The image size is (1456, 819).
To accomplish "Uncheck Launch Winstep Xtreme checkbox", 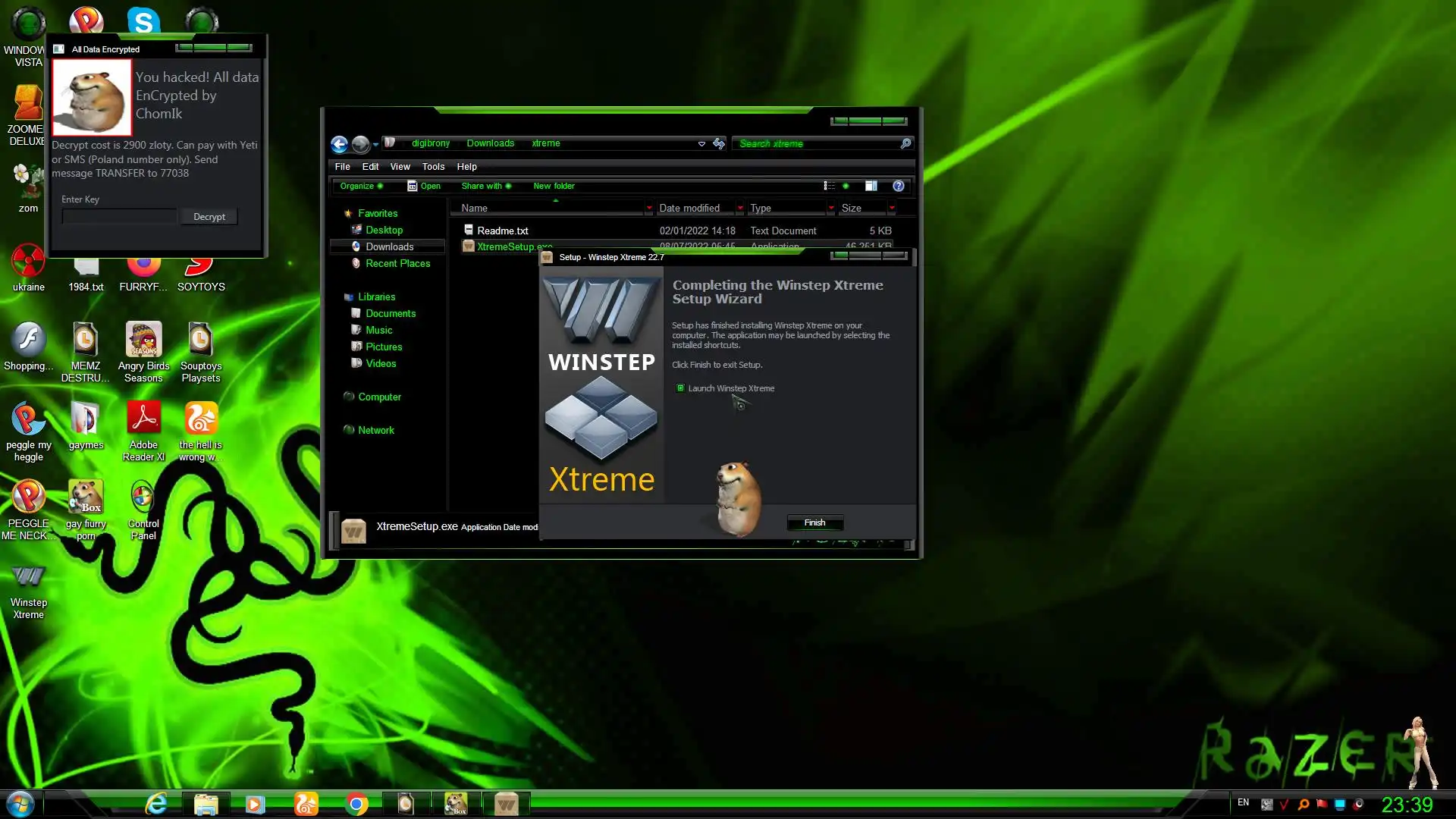I will 680,388.
